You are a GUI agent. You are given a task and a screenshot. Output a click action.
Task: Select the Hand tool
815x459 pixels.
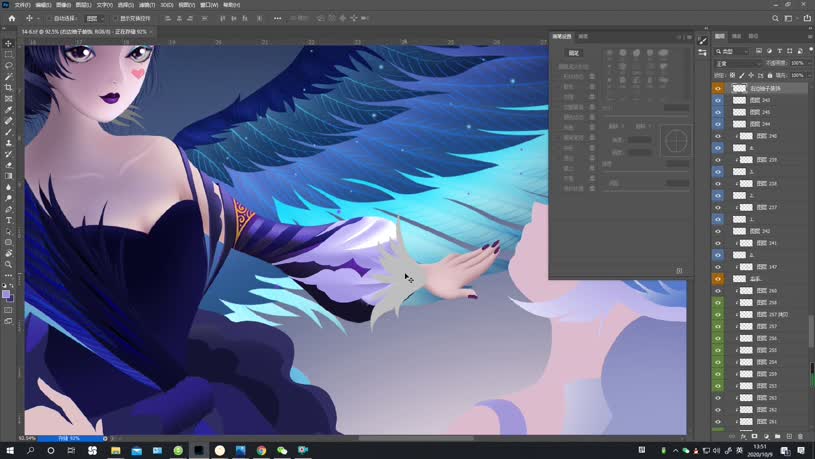pyautogui.click(x=8, y=253)
